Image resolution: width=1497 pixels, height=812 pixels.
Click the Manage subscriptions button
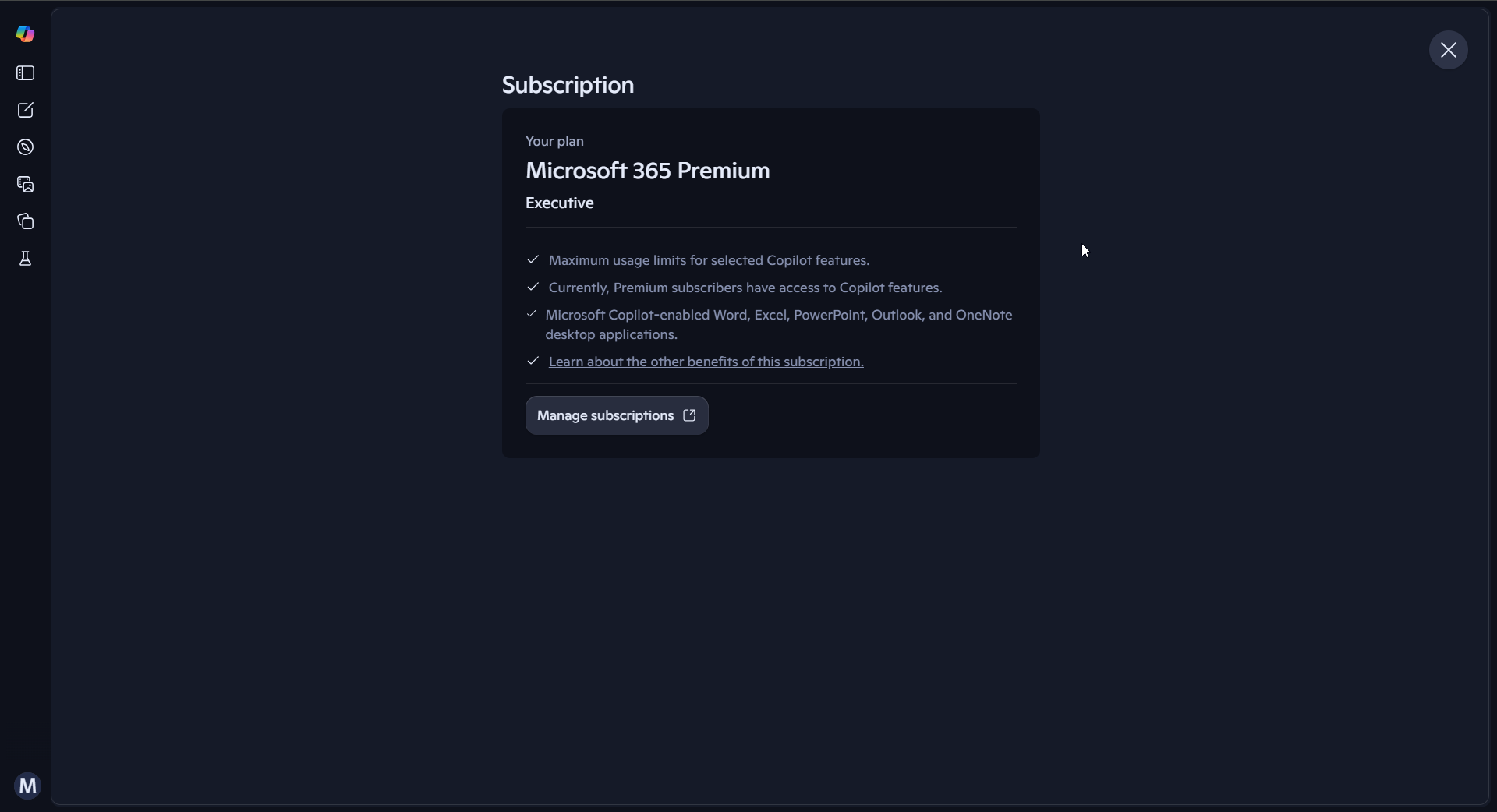(x=604, y=416)
